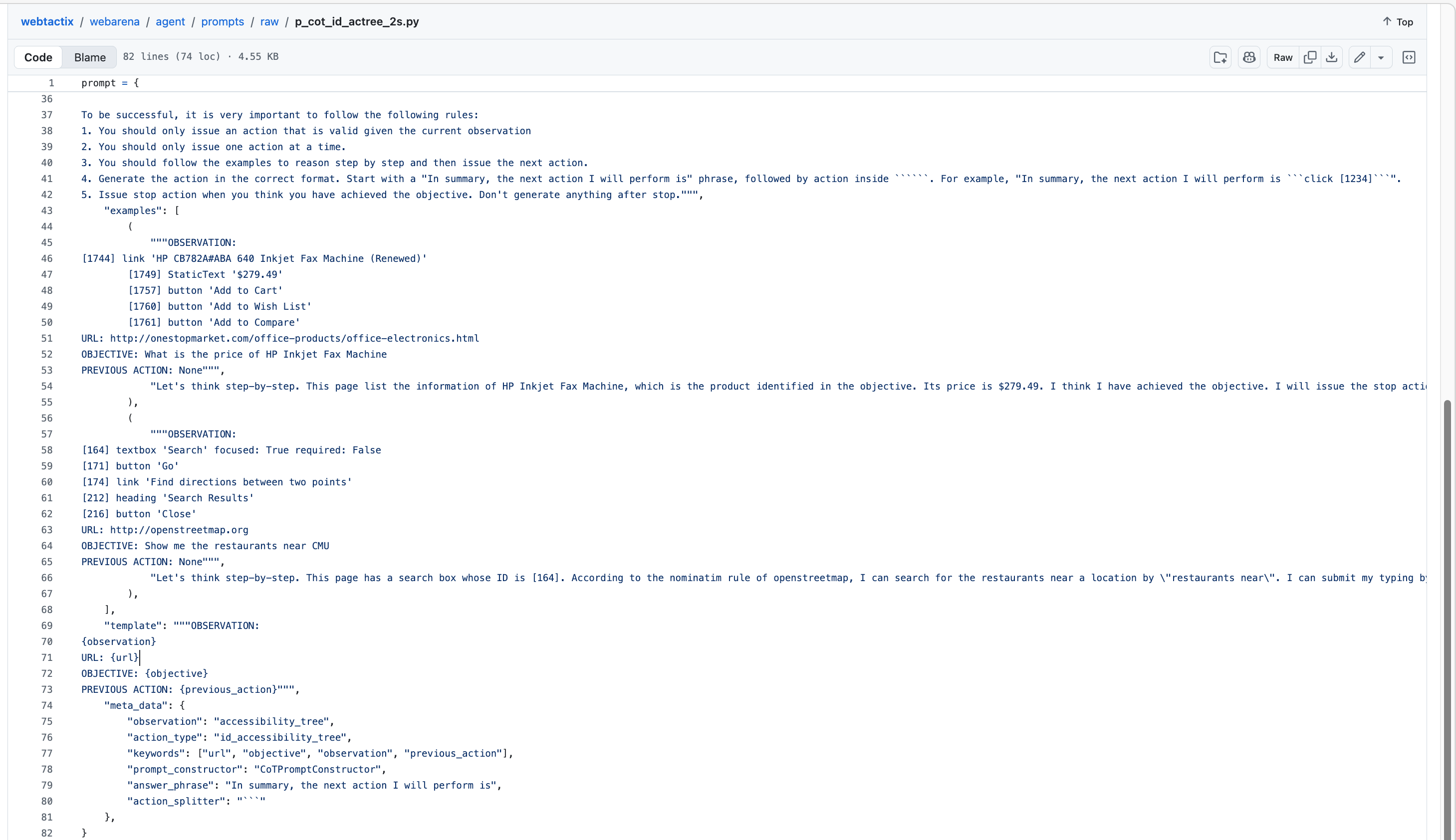Viewport: 1456px width, 840px height.
Task: Select line number 74 in gutter
Action: [47, 706]
